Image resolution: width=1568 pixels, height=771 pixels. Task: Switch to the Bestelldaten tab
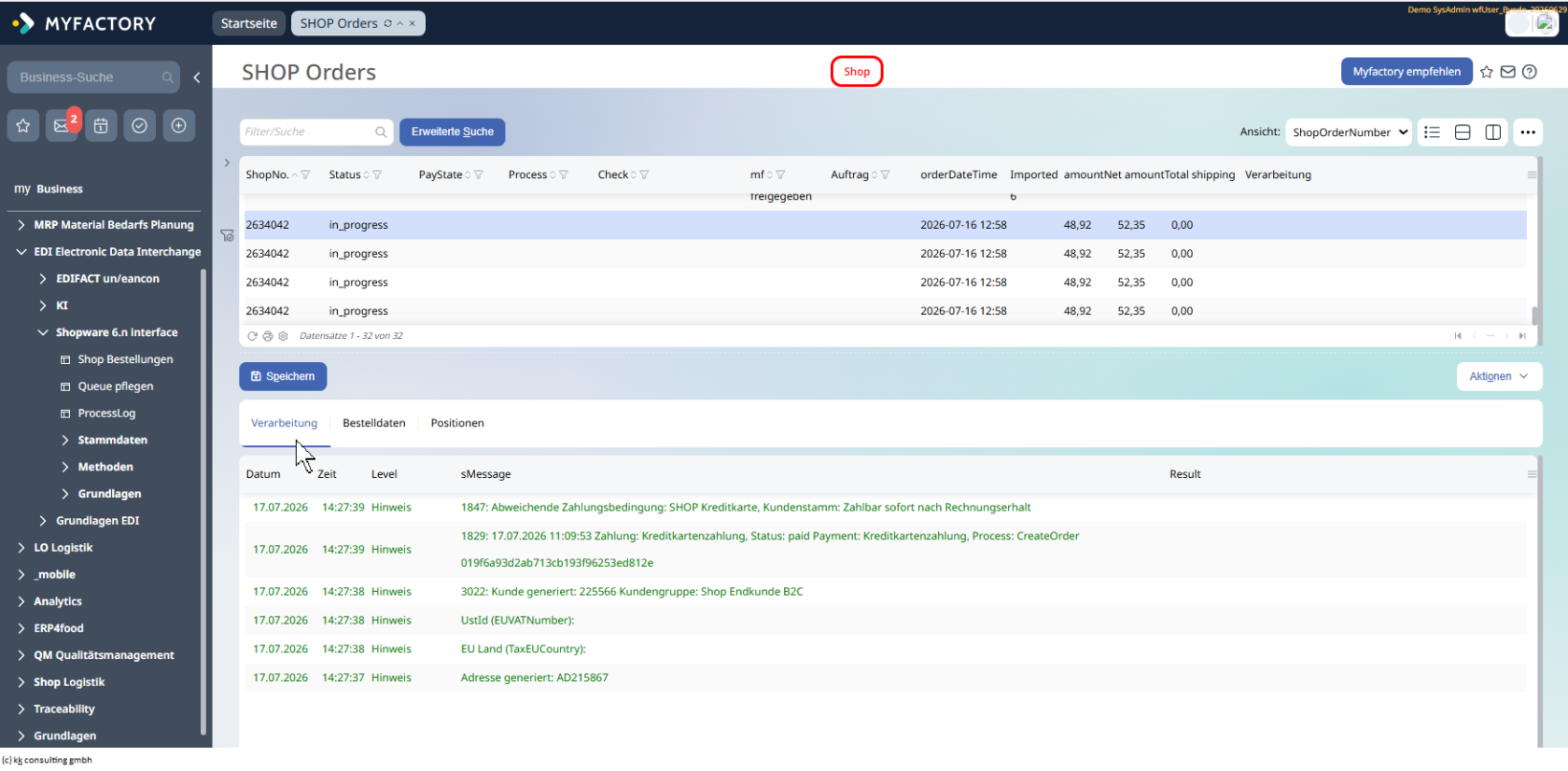pyautogui.click(x=374, y=423)
